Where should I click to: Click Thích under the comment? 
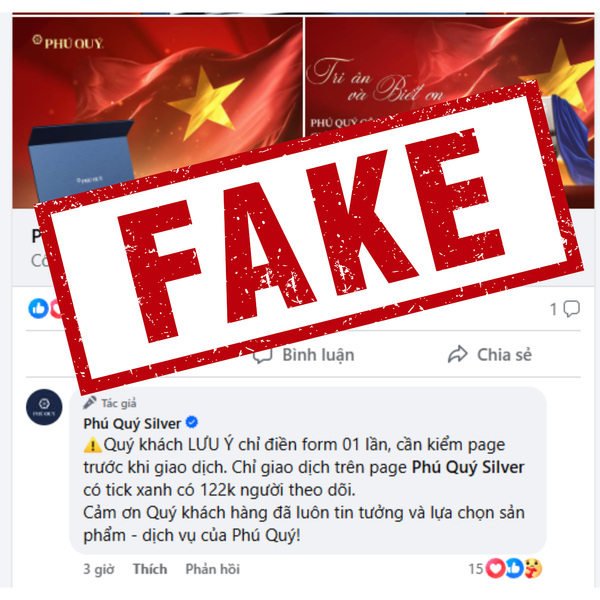150,569
